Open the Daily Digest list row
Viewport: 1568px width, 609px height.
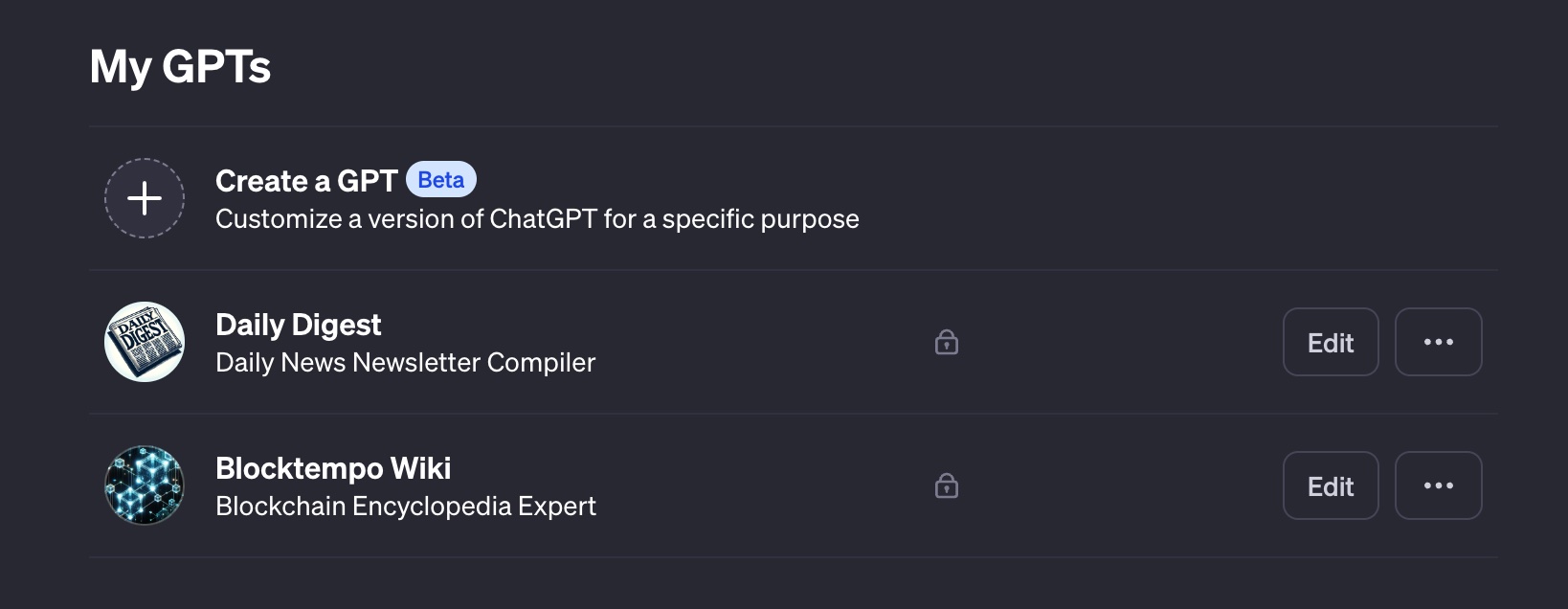pos(747,342)
